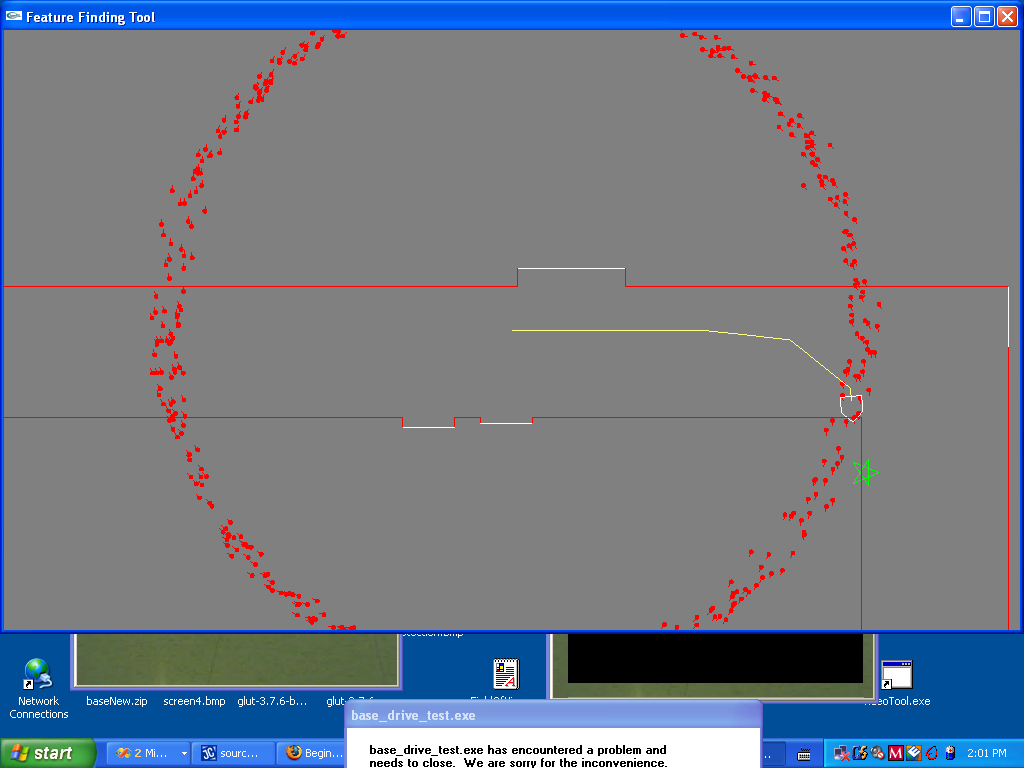Viewport: 1024px width, 768px height.
Task: Open the VideoTool.exe shortcut icon
Action: (x=897, y=675)
